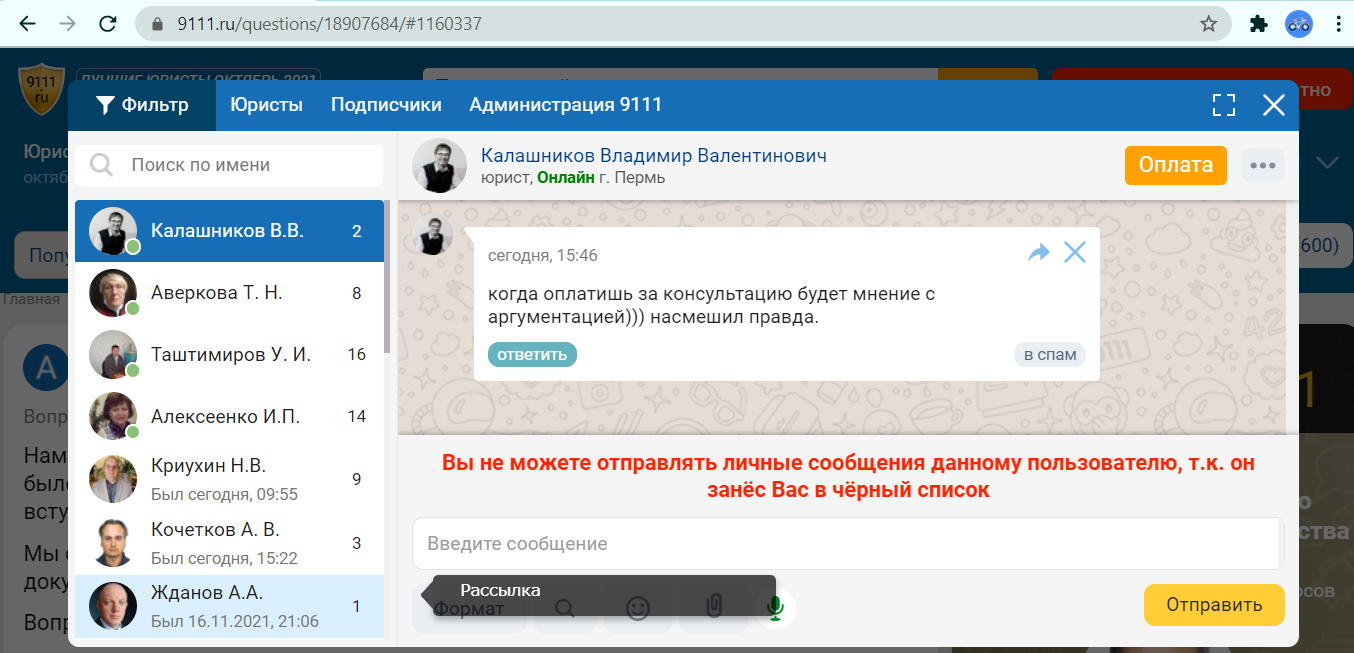The height and width of the screenshot is (653, 1354).
Task: Delete the message using the X icon
Action: coord(1075,252)
